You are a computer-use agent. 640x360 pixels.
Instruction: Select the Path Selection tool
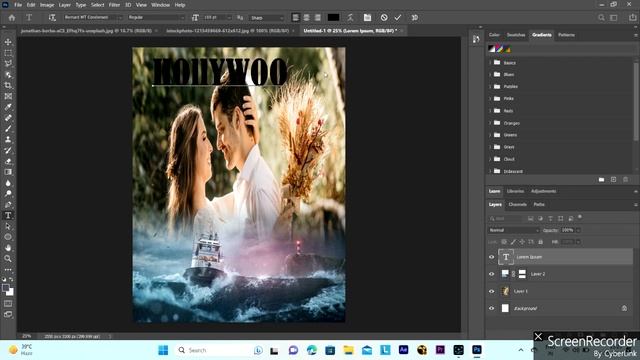[x=8, y=226]
